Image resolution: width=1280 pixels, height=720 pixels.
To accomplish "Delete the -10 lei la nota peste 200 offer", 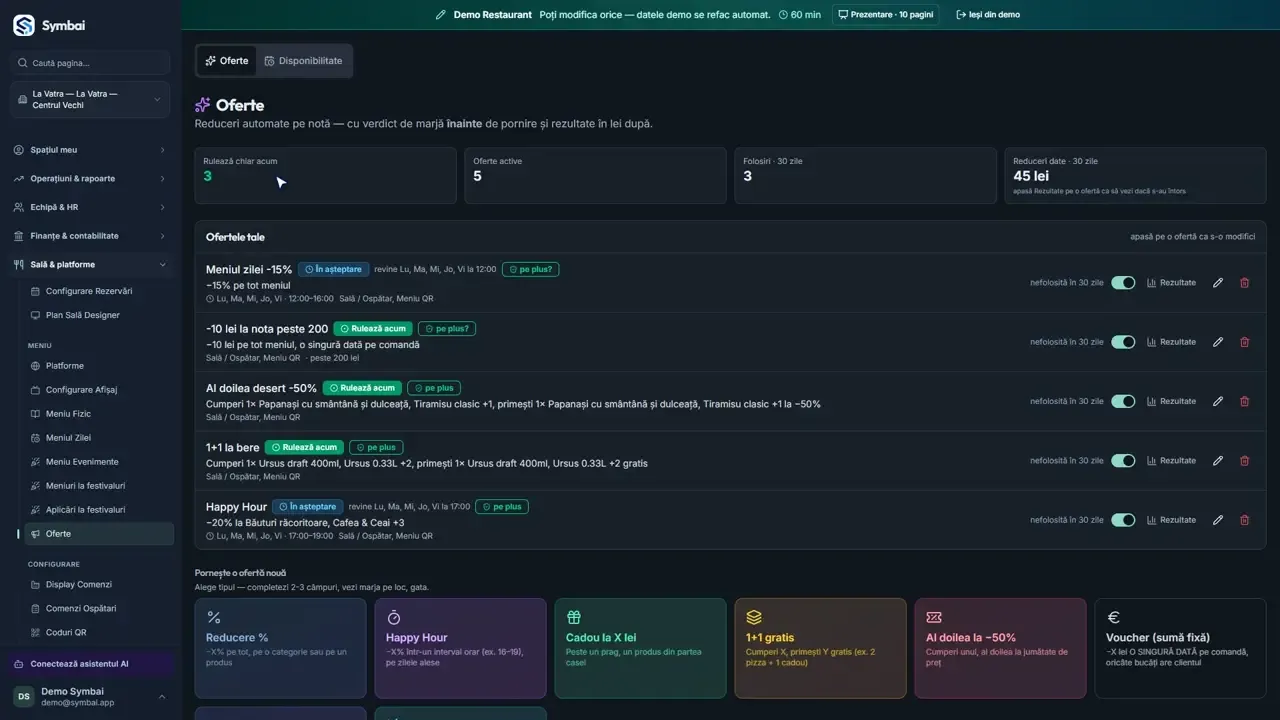I will pyautogui.click(x=1245, y=342).
